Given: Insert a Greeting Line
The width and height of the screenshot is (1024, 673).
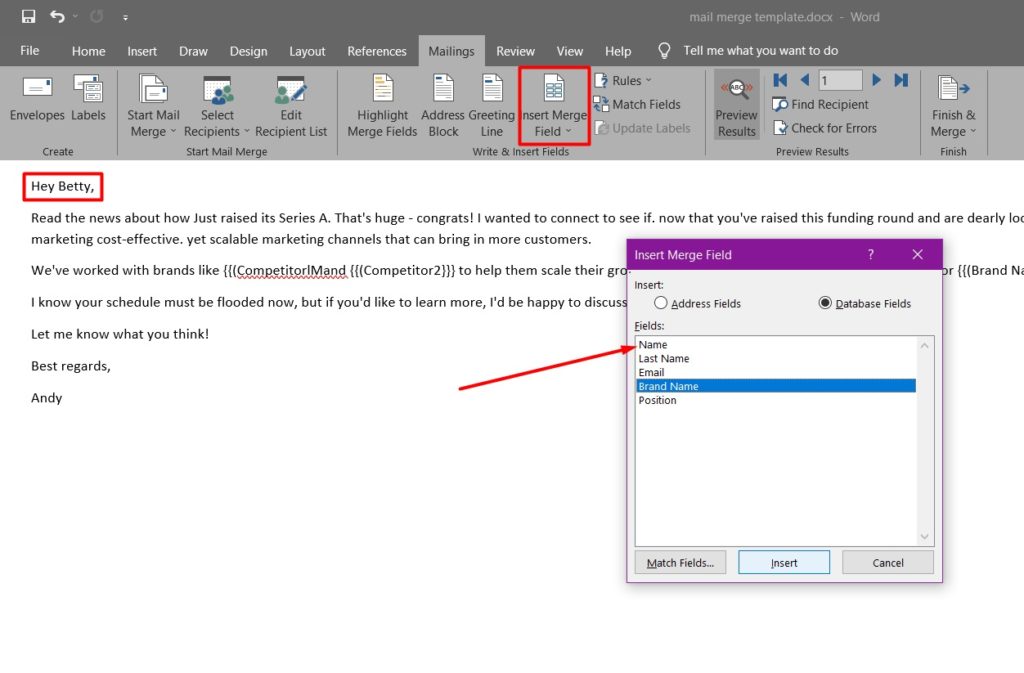Looking at the screenshot, I should tap(492, 106).
